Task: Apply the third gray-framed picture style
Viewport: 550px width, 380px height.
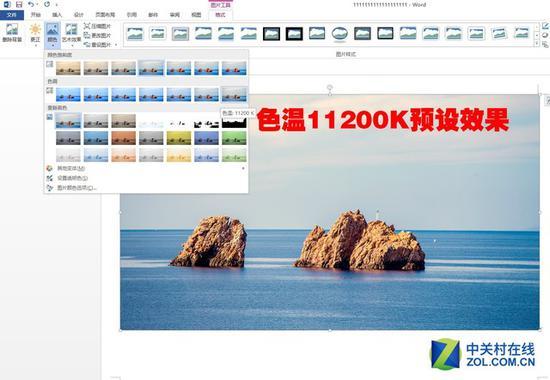Action: [x=180, y=34]
